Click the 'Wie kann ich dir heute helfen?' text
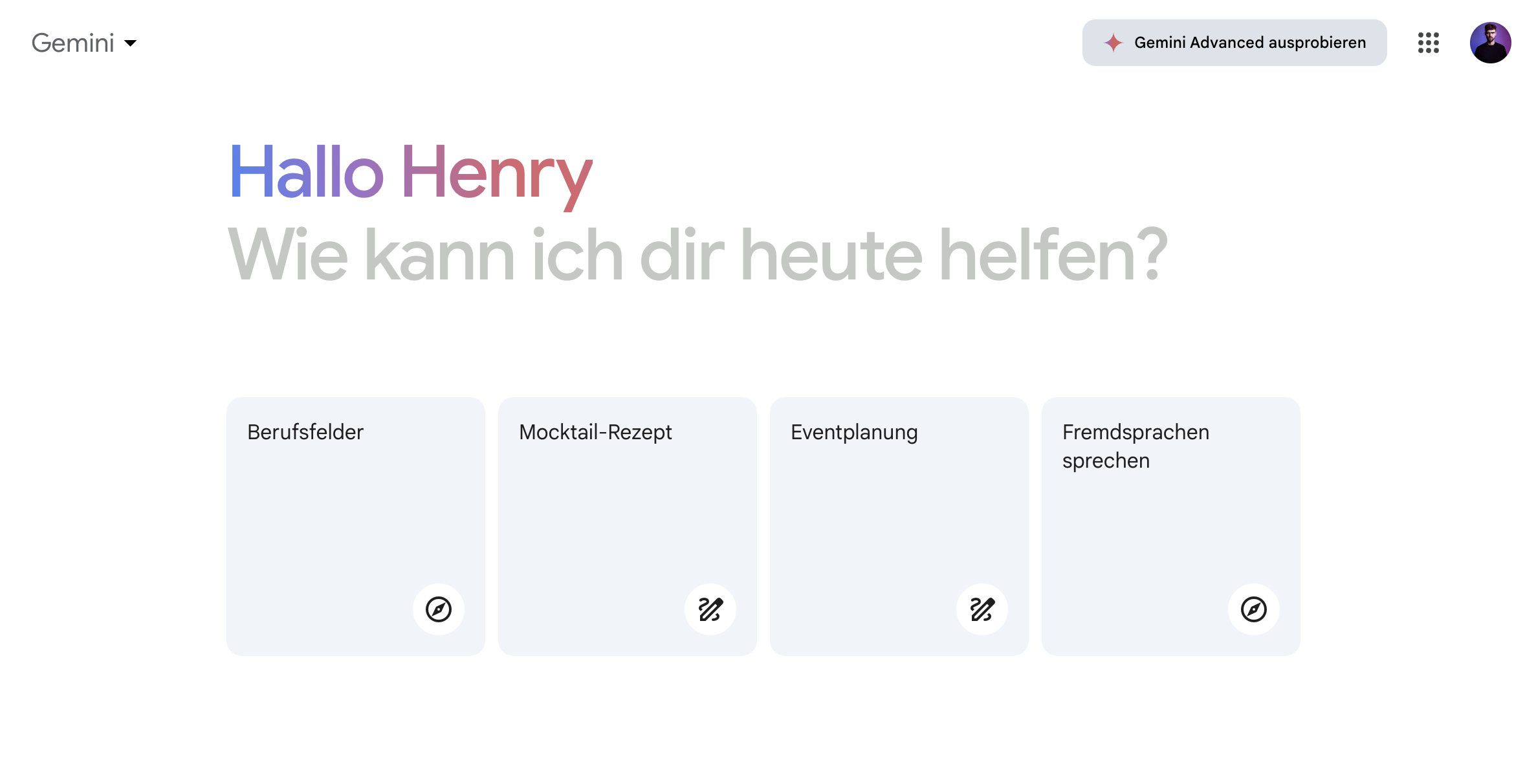Screen dimensions: 1536x784 pos(697,256)
